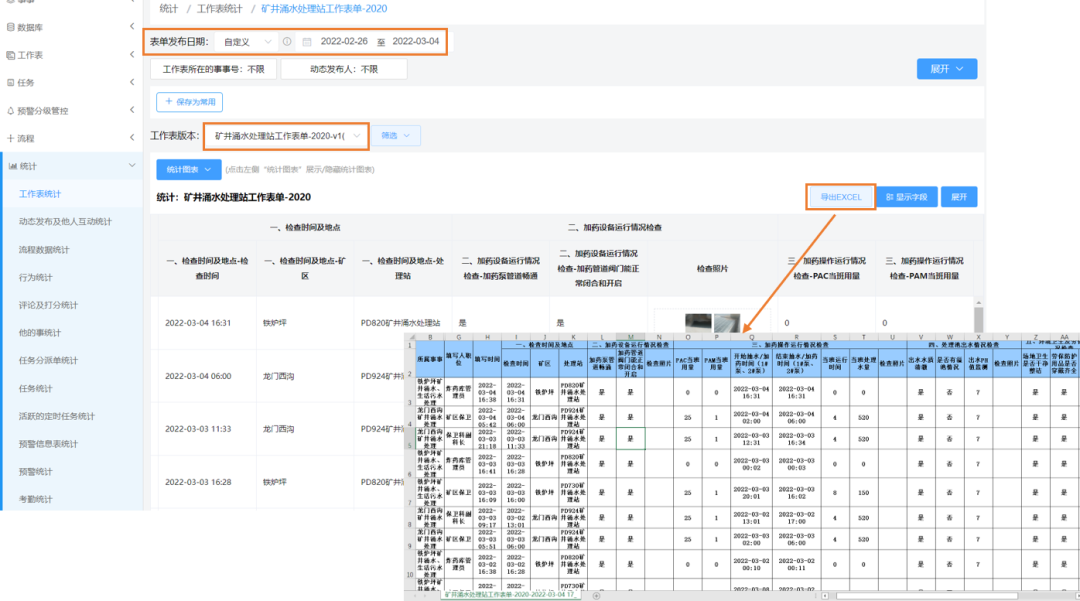Expand the 筛选 filter dropdown
This screenshot has width=1080, height=601.
[396, 135]
